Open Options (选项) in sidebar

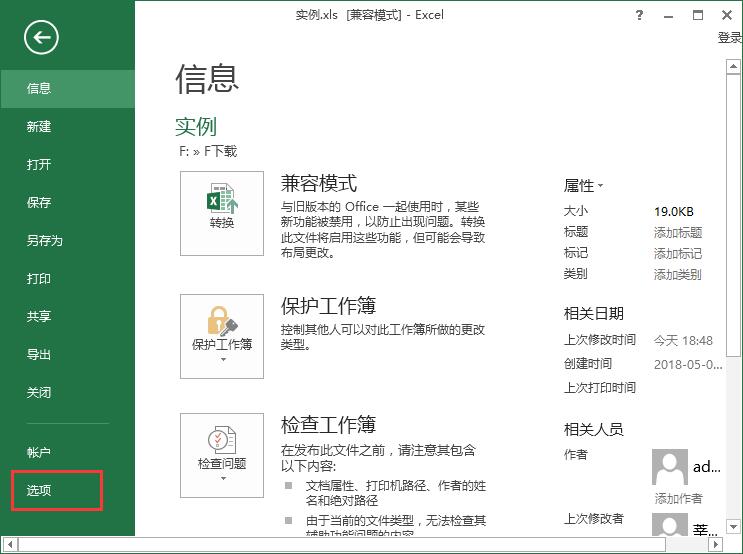pyautogui.click(x=40, y=490)
